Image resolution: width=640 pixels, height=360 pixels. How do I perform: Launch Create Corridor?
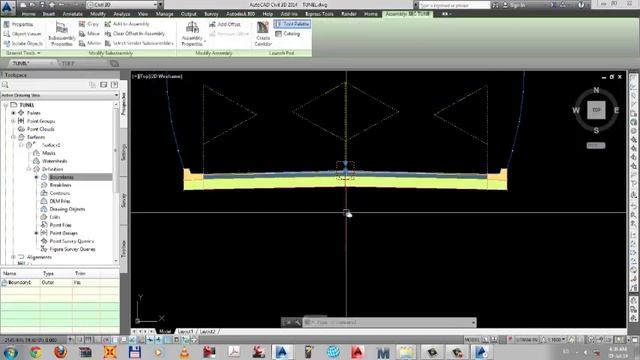[263, 33]
